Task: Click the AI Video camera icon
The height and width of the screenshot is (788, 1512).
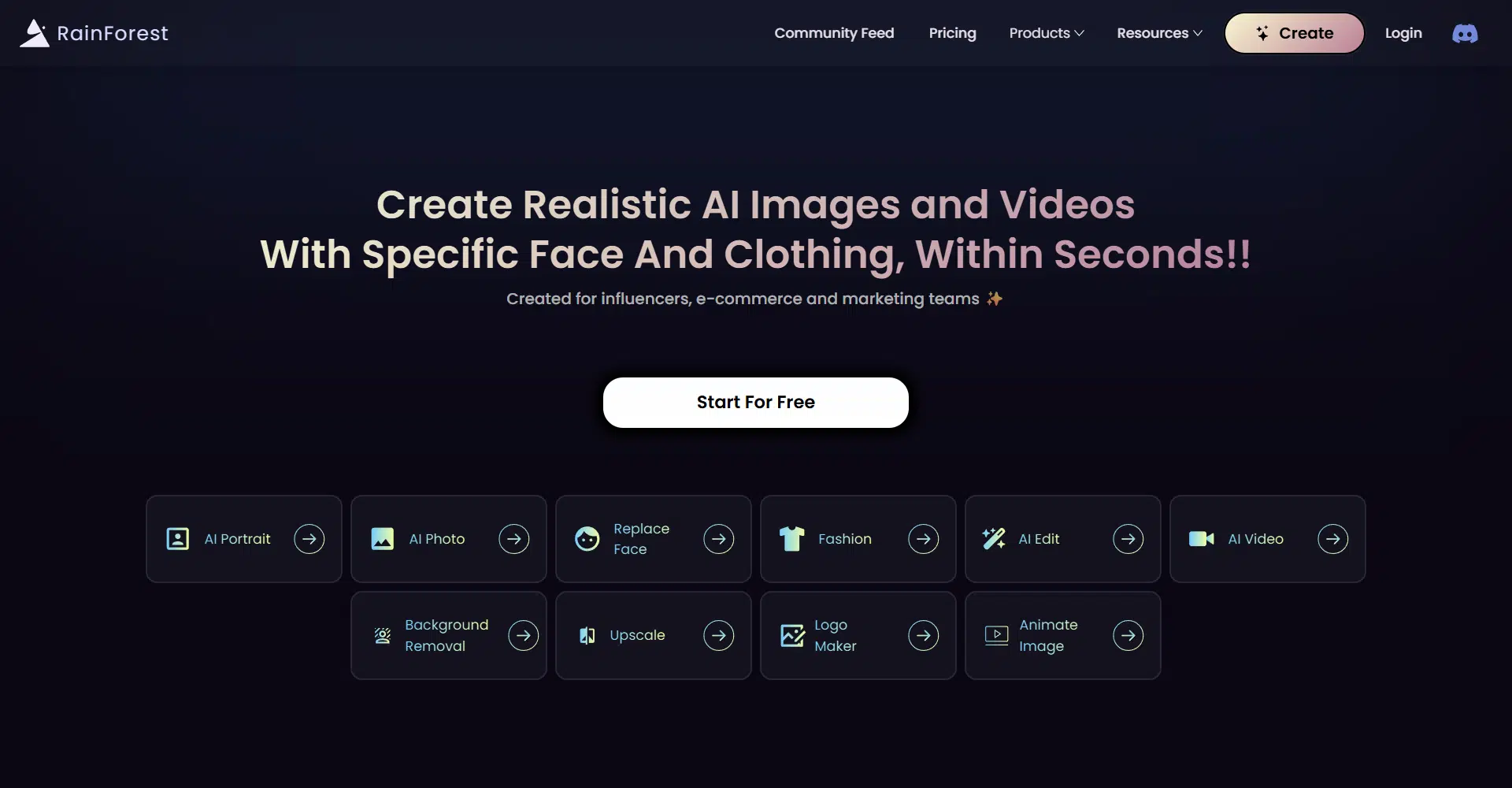Action: click(x=1201, y=539)
